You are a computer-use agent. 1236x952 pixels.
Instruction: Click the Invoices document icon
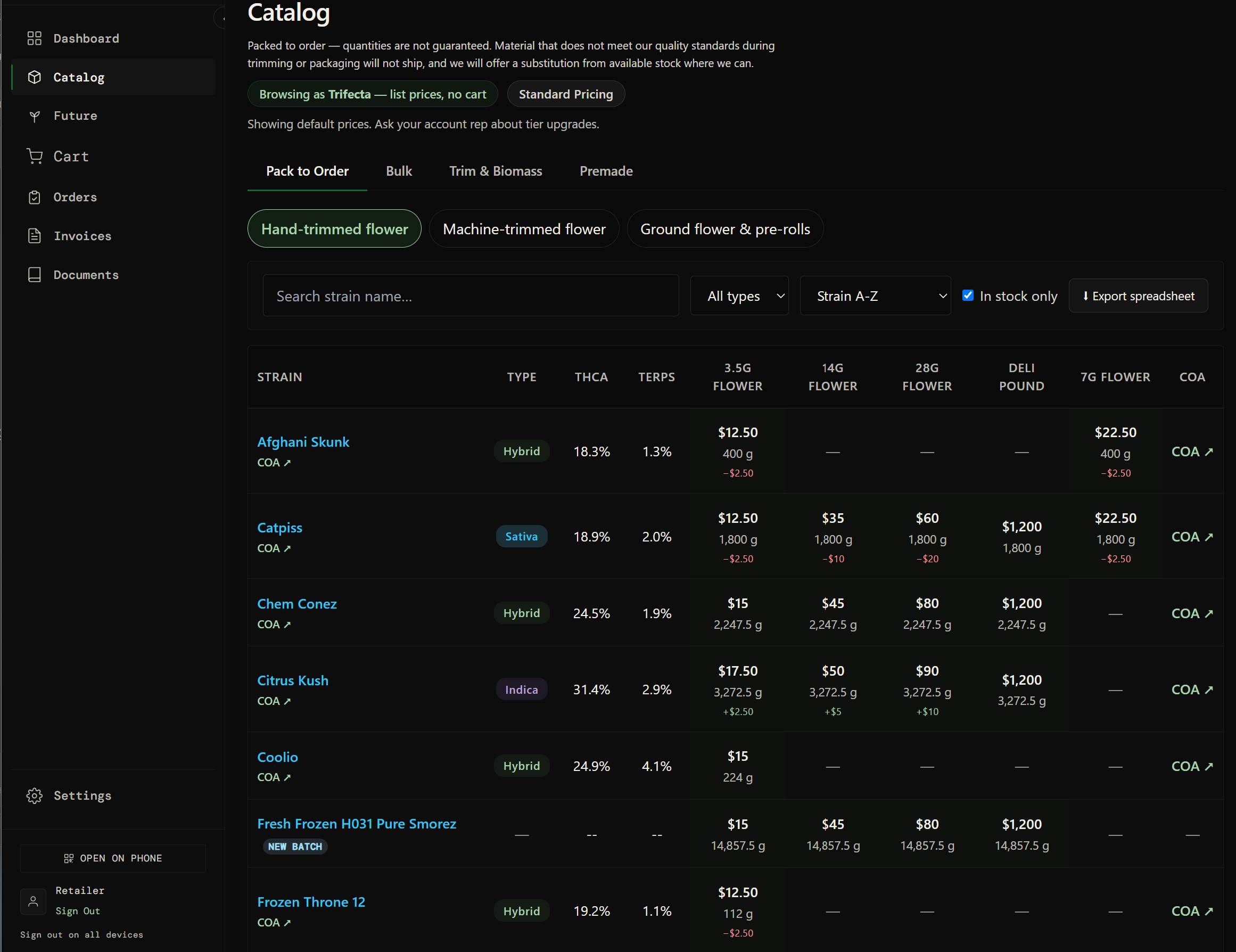(x=35, y=236)
